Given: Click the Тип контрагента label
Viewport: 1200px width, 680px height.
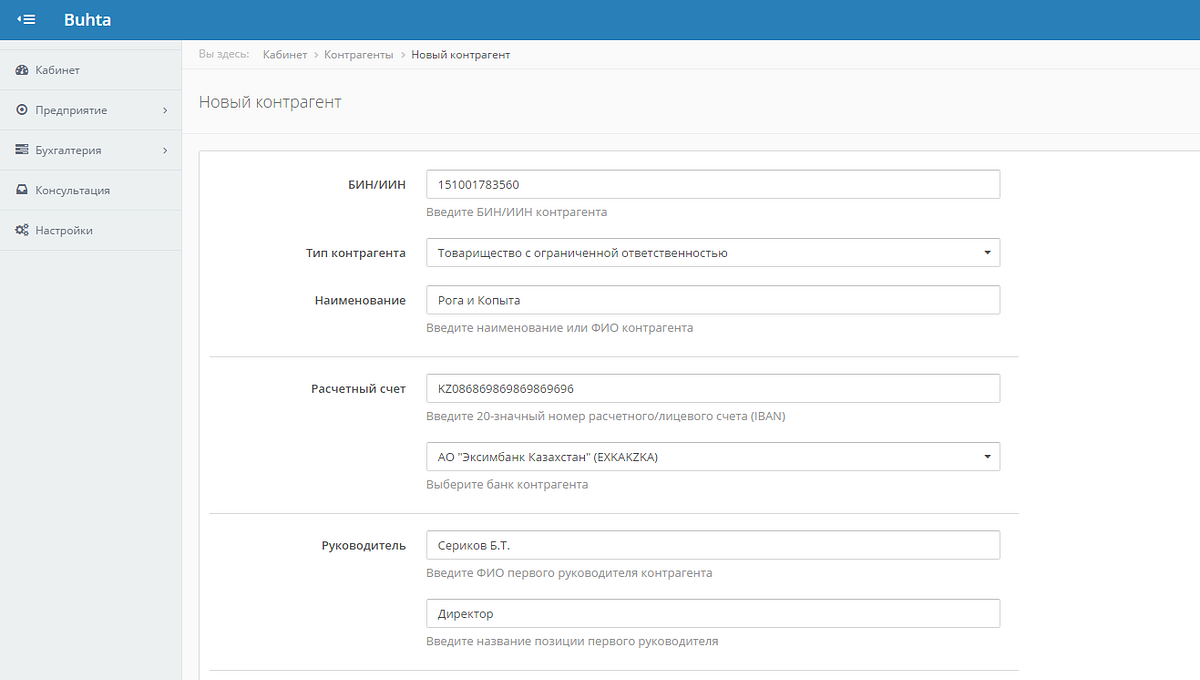Looking at the screenshot, I should click(356, 253).
